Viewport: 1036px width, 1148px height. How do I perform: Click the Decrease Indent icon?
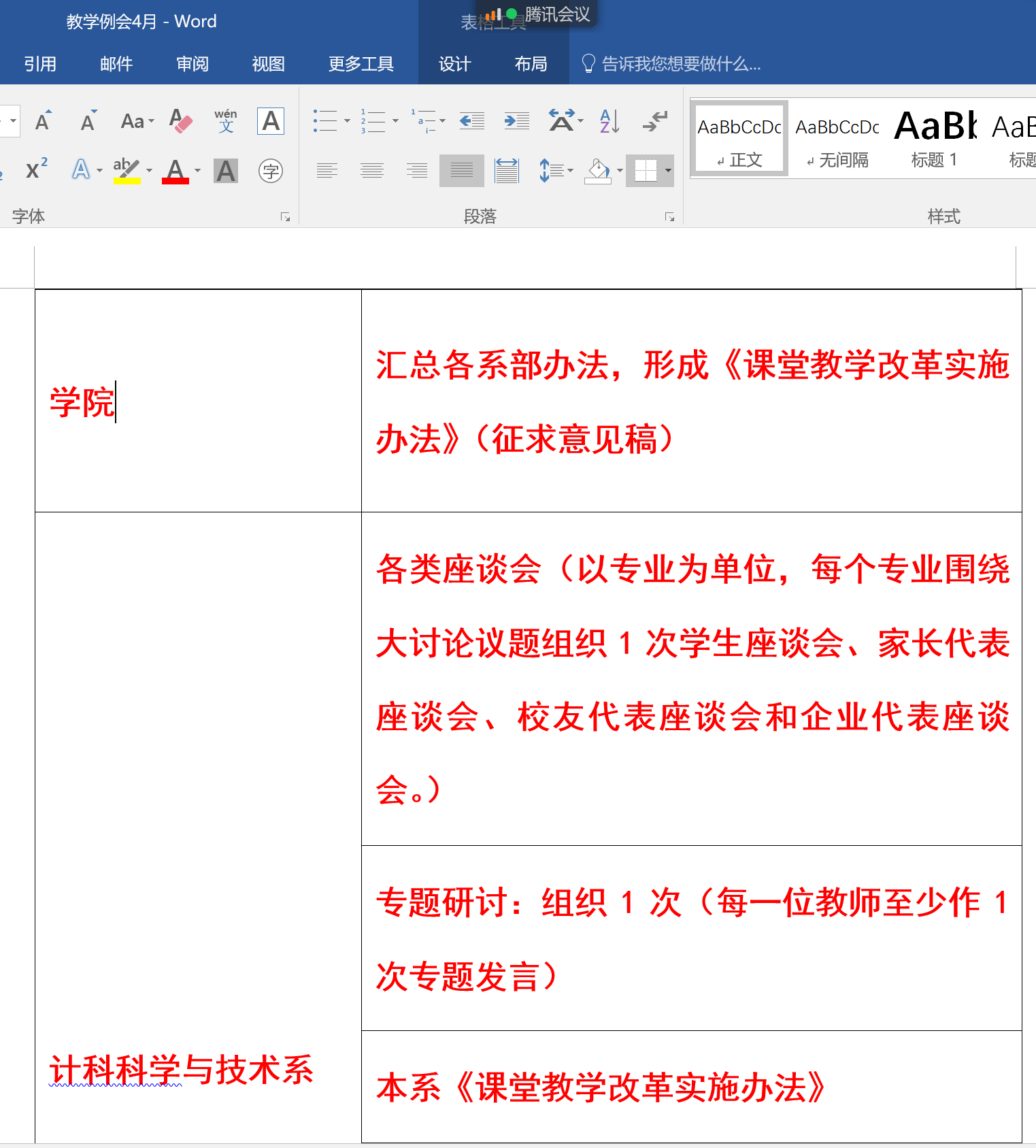tap(471, 121)
